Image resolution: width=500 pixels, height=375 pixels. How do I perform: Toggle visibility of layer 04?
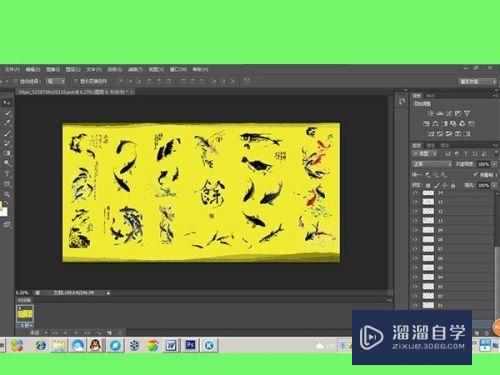(415, 277)
